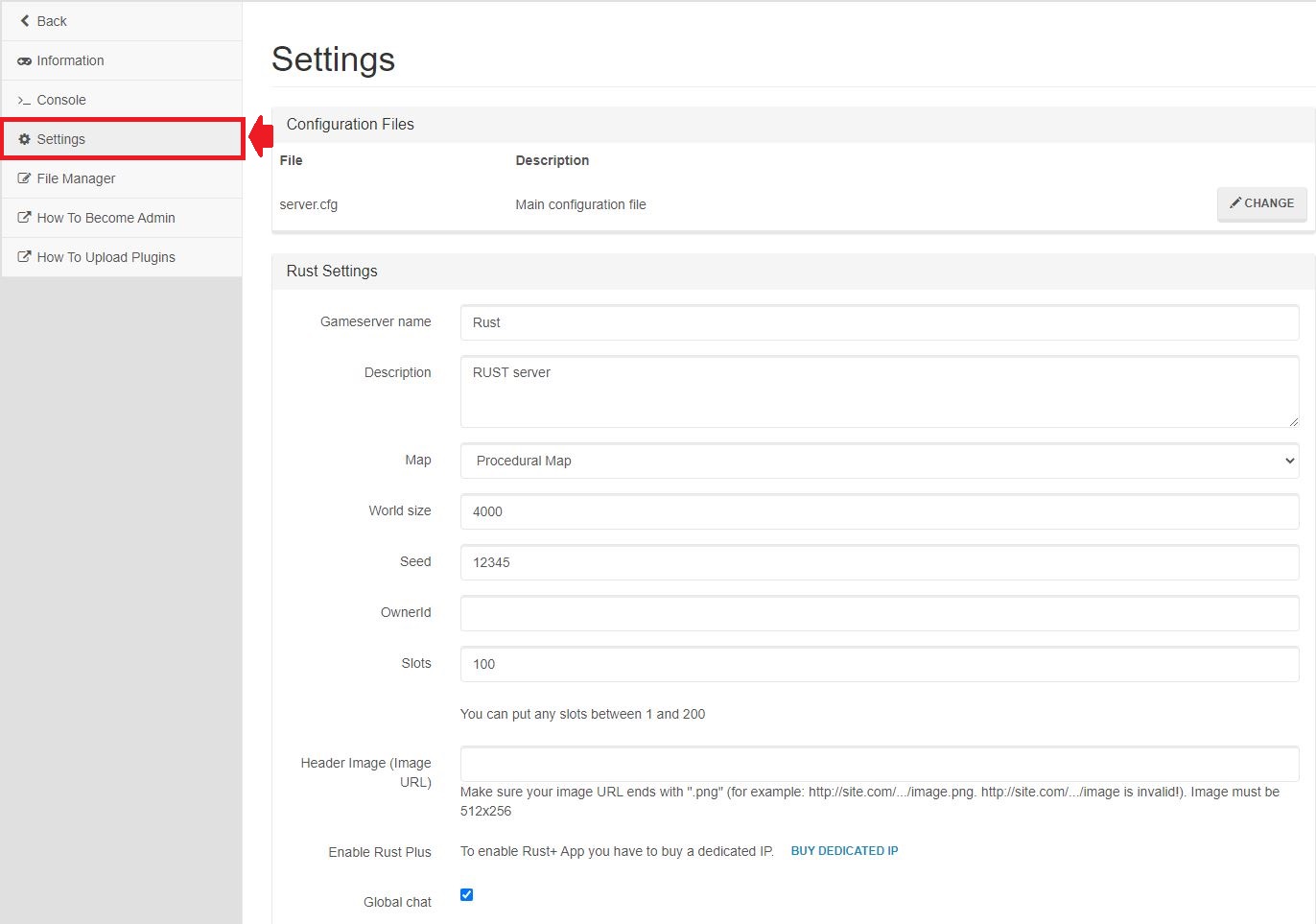The width and height of the screenshot is (1316, 924).
Task: Click the BUY DEDICATED IP link
Action: click(844, 851)
